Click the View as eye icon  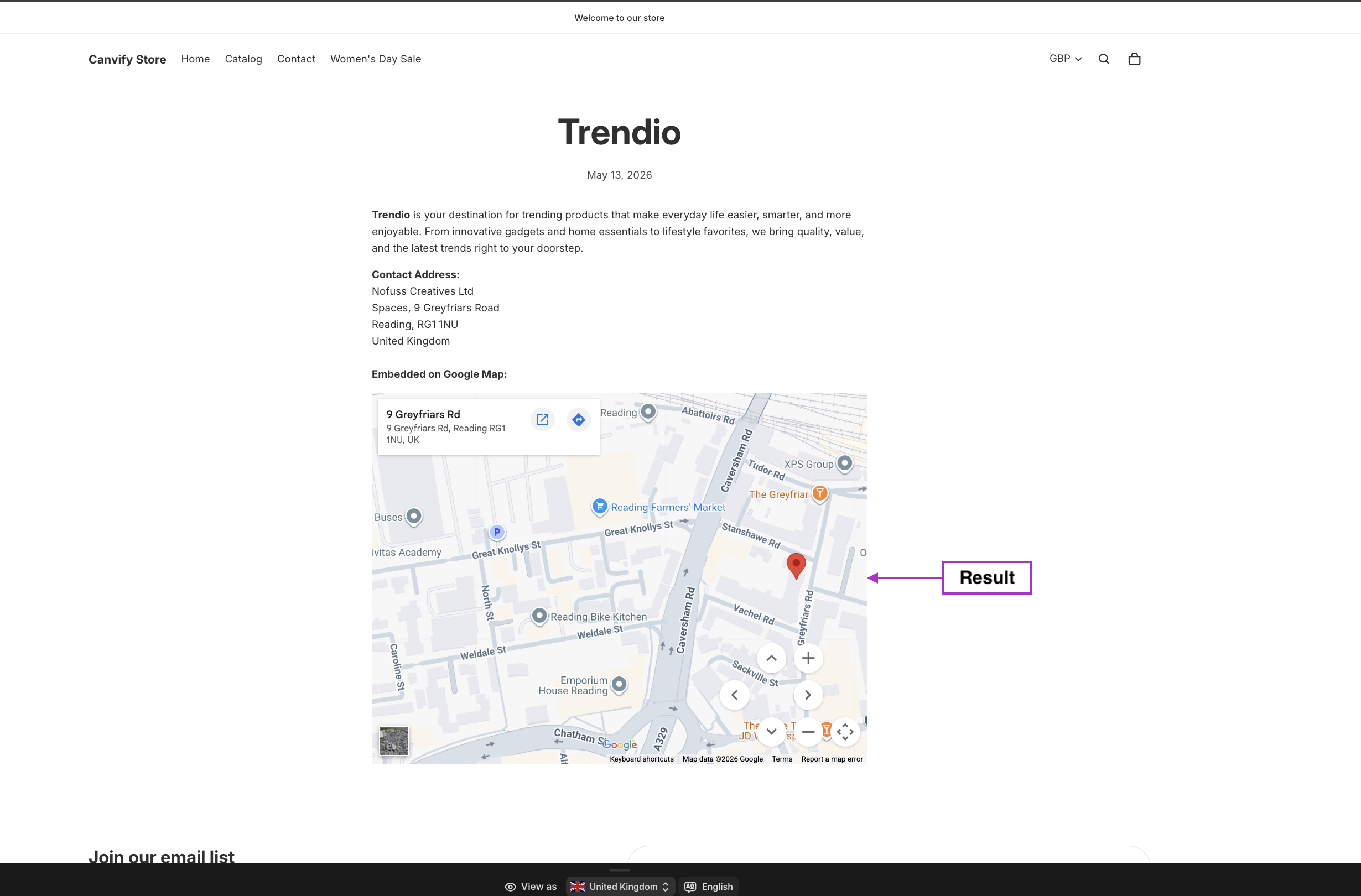[510, 887]
